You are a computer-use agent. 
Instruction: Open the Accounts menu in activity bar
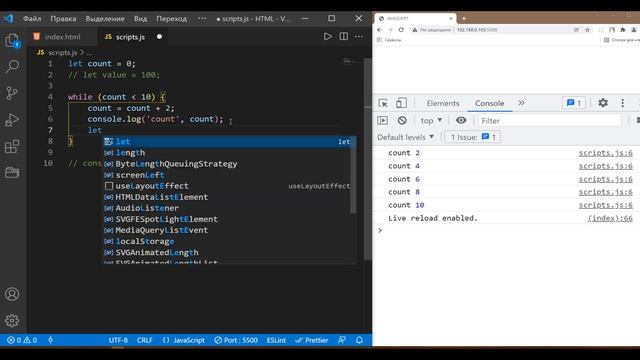click(12, 294)
